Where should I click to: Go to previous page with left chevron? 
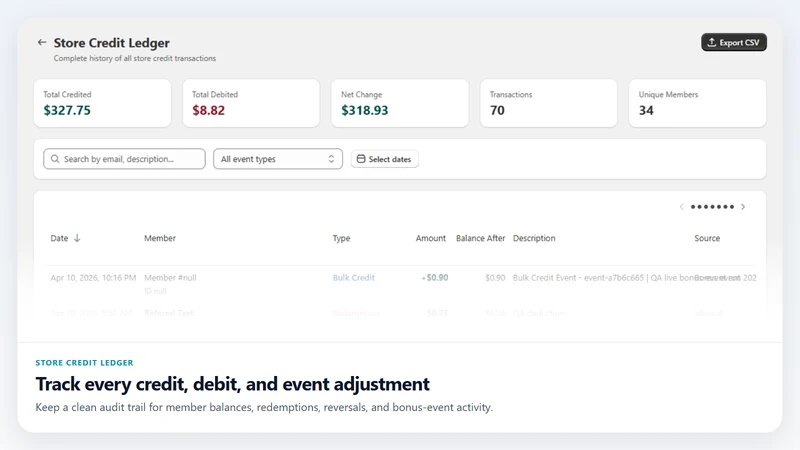[681, 207]
